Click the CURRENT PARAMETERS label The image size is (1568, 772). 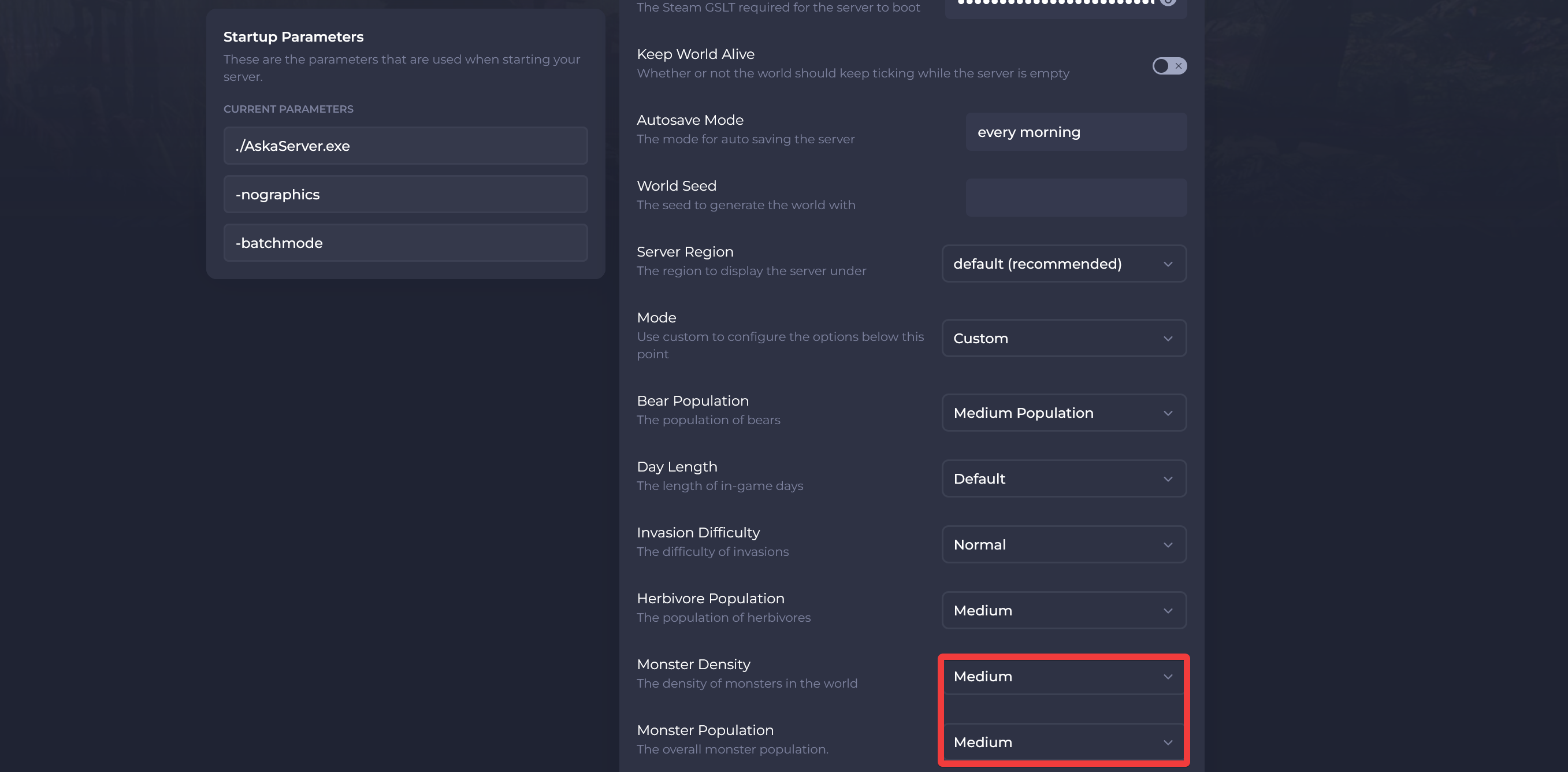[x=288, y=109]
